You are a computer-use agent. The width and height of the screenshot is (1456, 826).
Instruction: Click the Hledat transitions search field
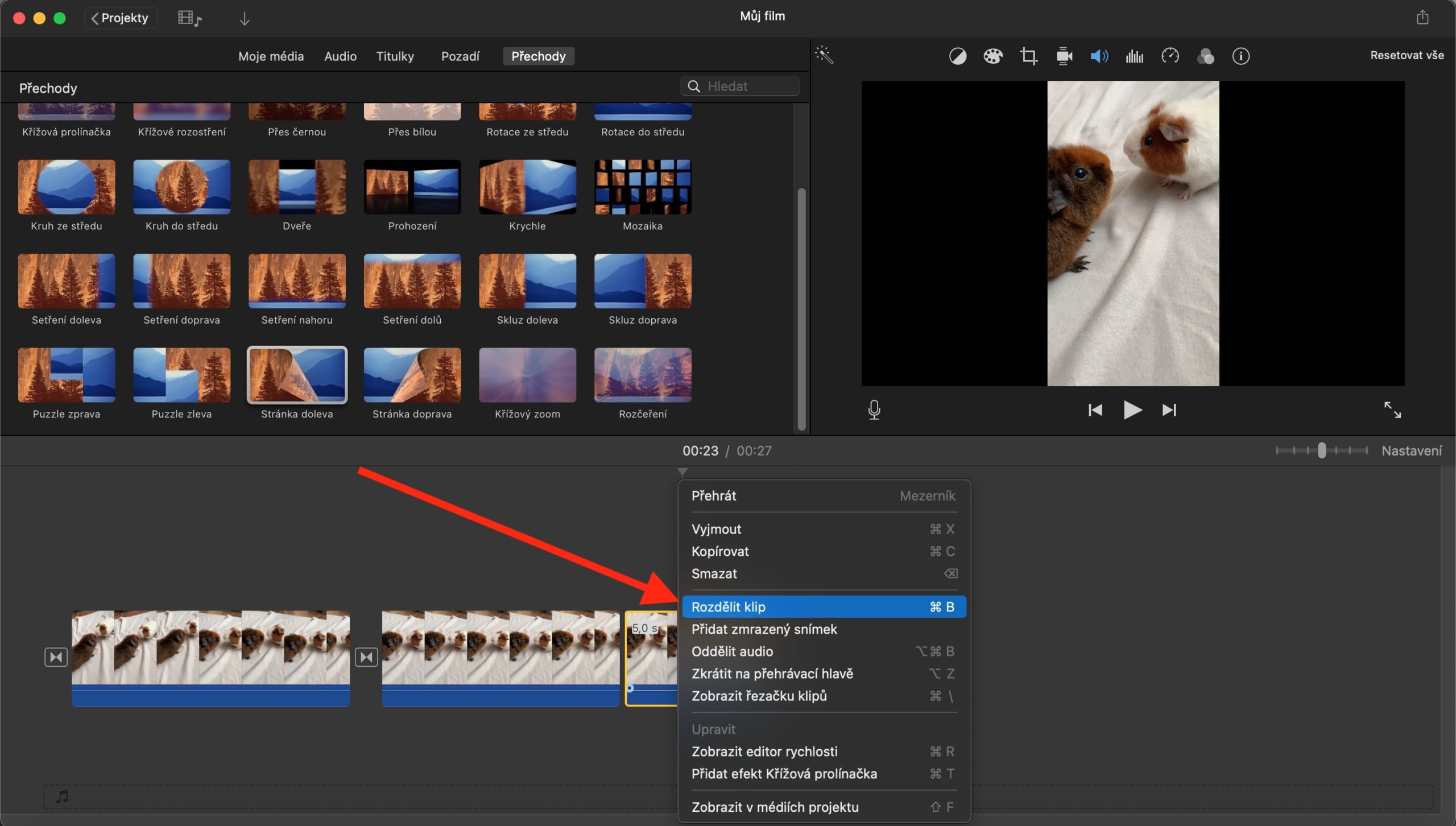click(x=739, y=85)
